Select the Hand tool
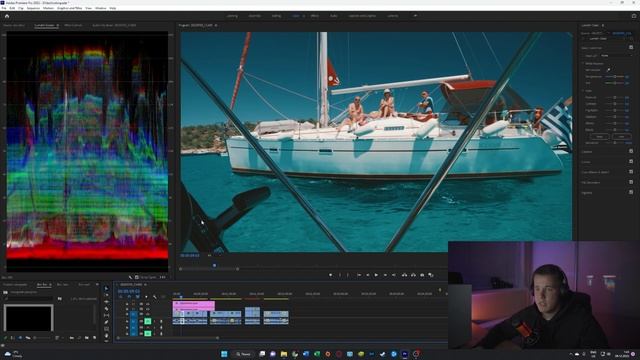The image size is (640, 360). tap(107, 336)
